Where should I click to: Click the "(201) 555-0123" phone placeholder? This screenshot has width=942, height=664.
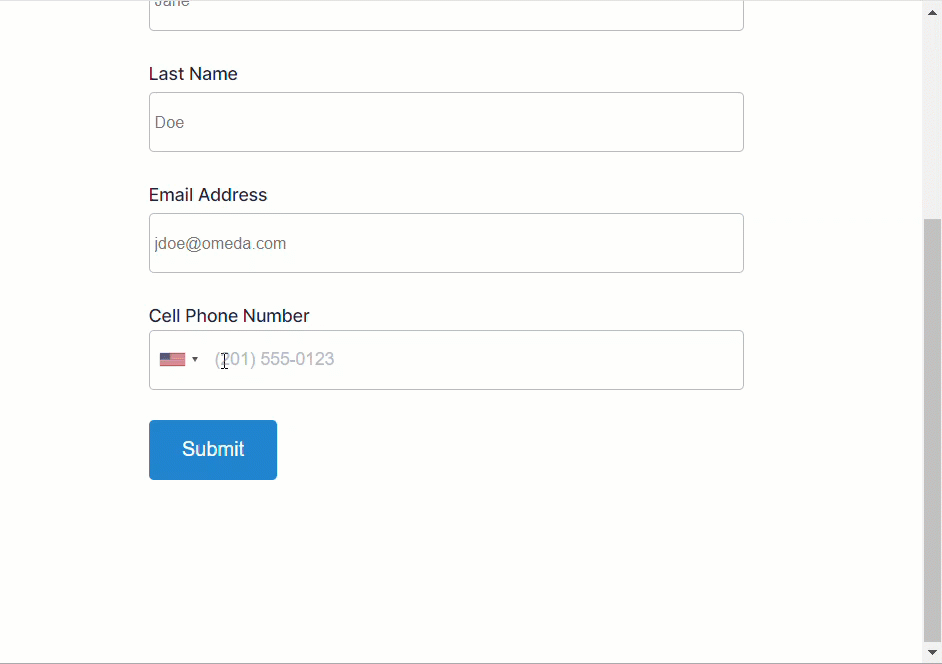point(275,360)
